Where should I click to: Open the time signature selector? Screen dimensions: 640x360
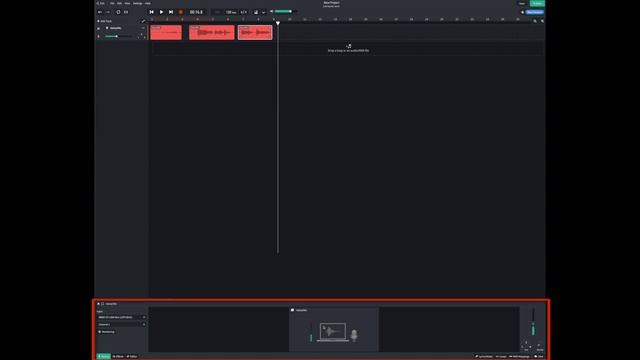coord(244,12)
